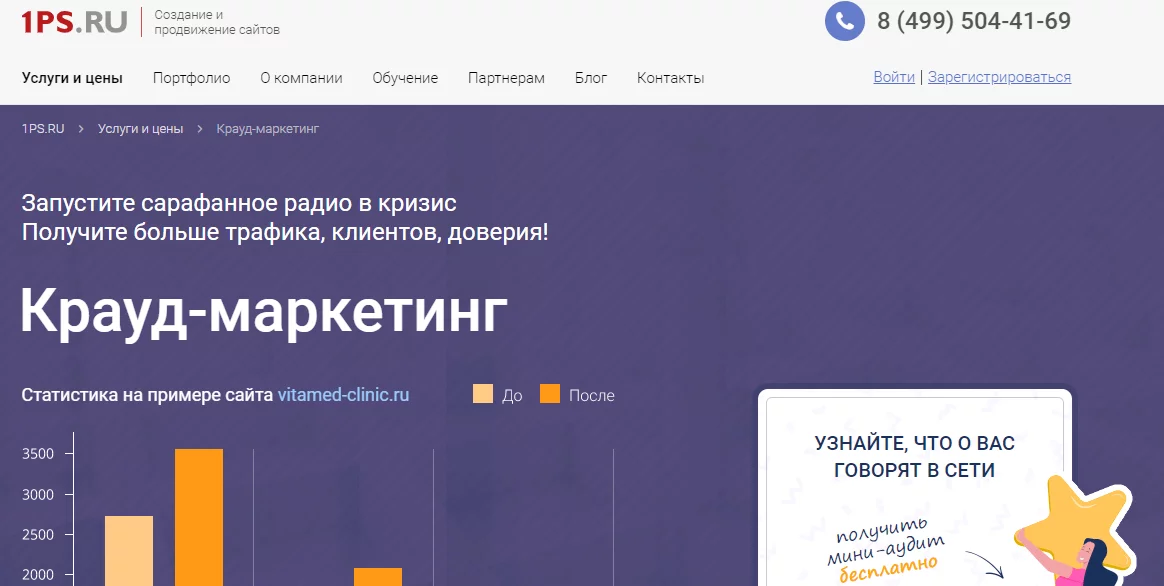Click the 2500 axis label

coord(39,535)
